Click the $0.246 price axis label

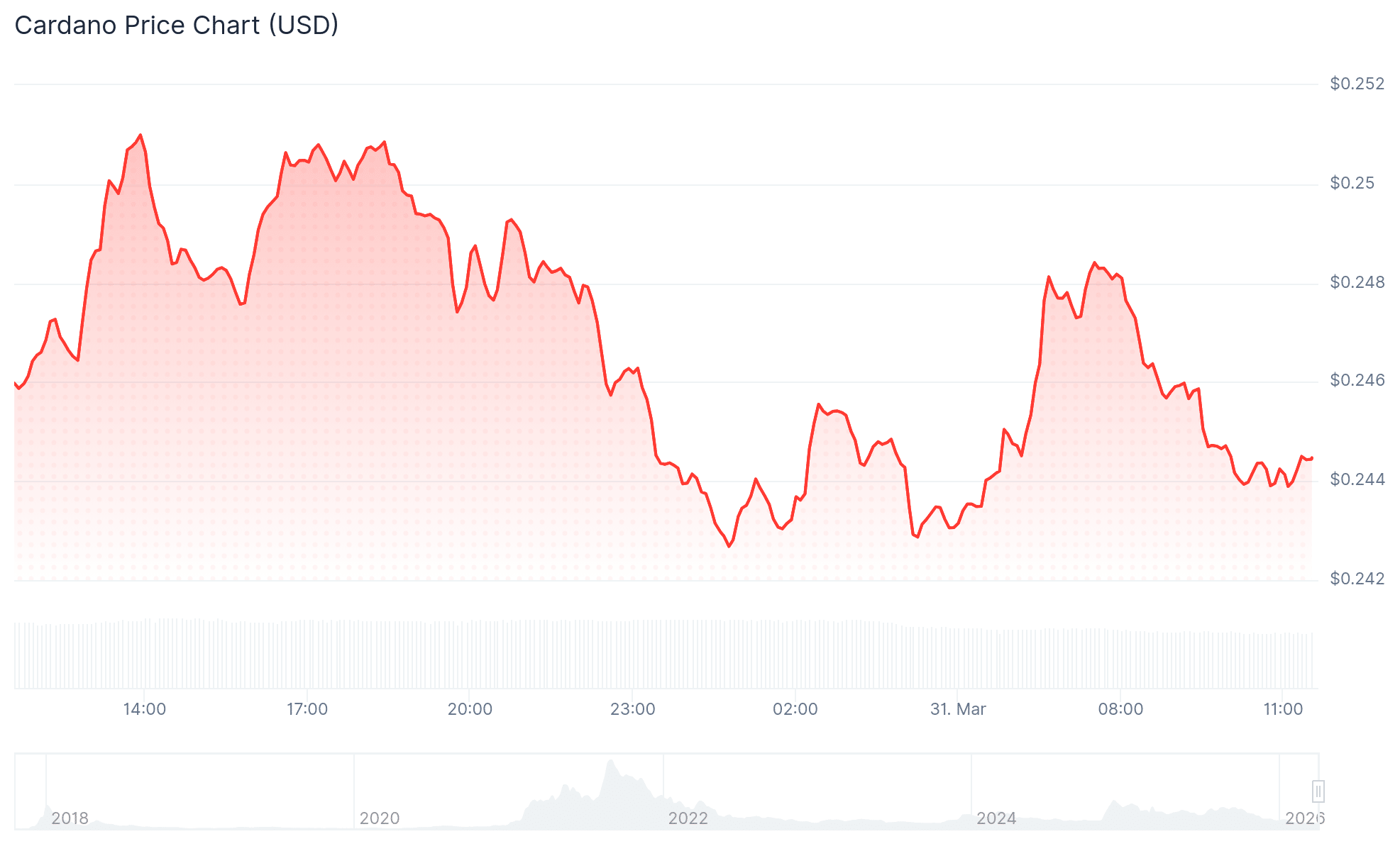click(1357, 380)
